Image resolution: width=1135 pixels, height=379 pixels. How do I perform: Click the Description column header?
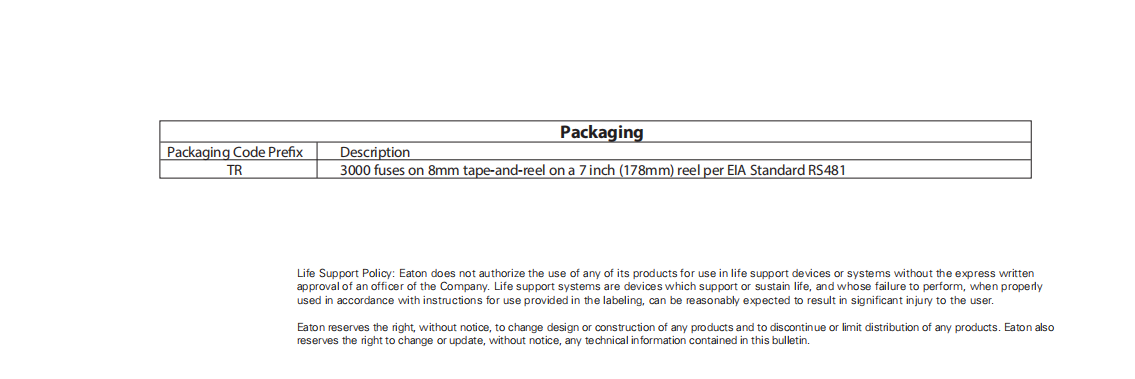tap(375, 153)
